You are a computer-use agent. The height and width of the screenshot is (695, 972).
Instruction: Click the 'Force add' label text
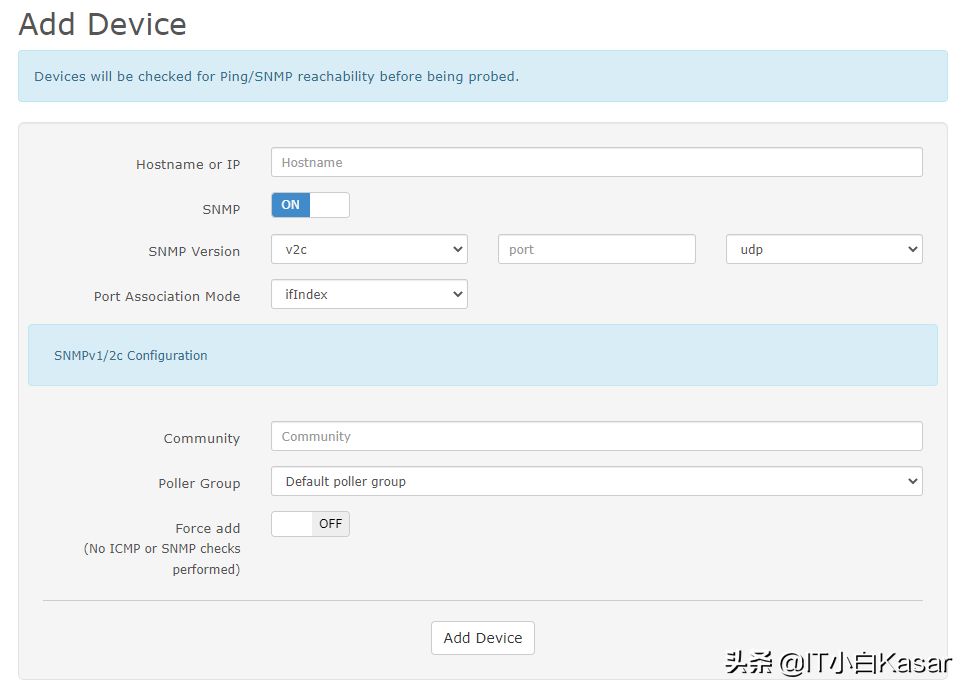(208, 529)
